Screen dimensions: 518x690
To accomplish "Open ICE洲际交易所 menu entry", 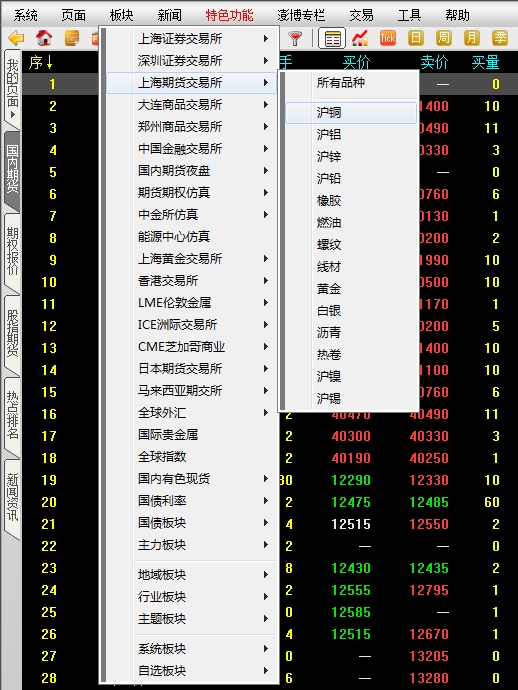I will coord(191,325).
